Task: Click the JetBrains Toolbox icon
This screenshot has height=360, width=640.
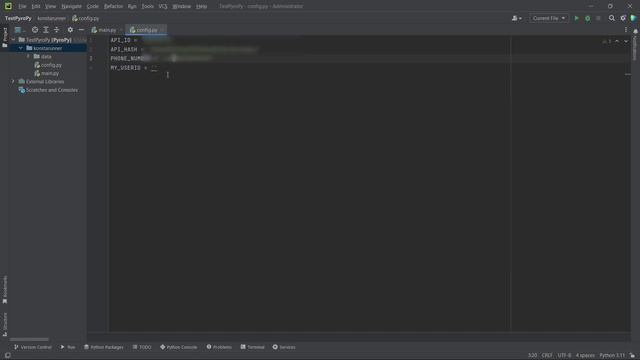Action: click(x=633, y=18)
